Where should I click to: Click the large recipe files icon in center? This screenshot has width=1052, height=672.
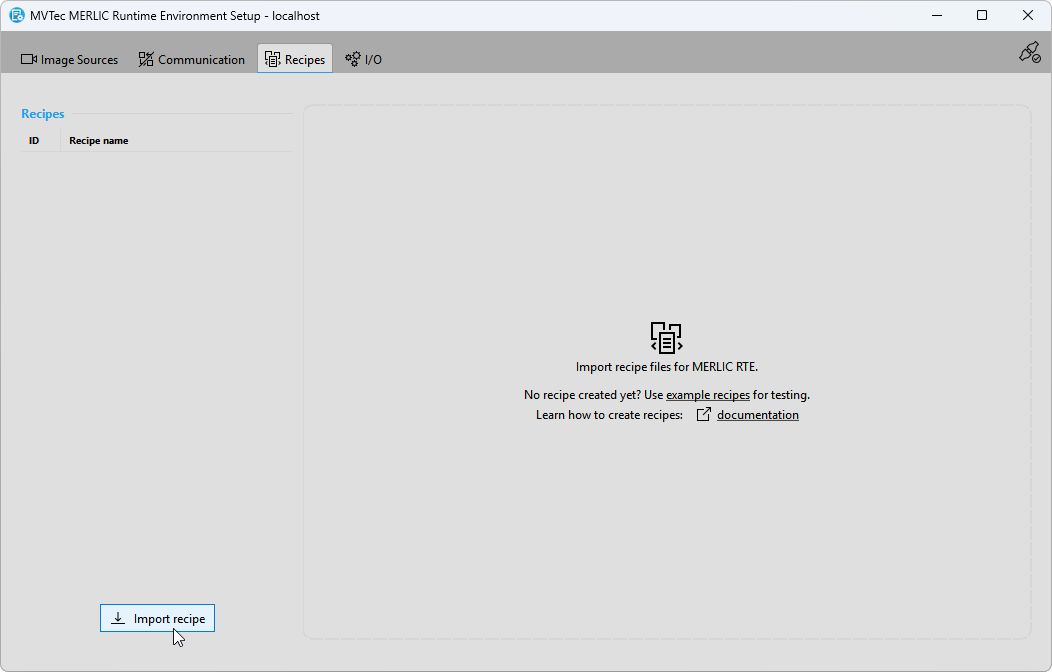(x=666, y=337)
